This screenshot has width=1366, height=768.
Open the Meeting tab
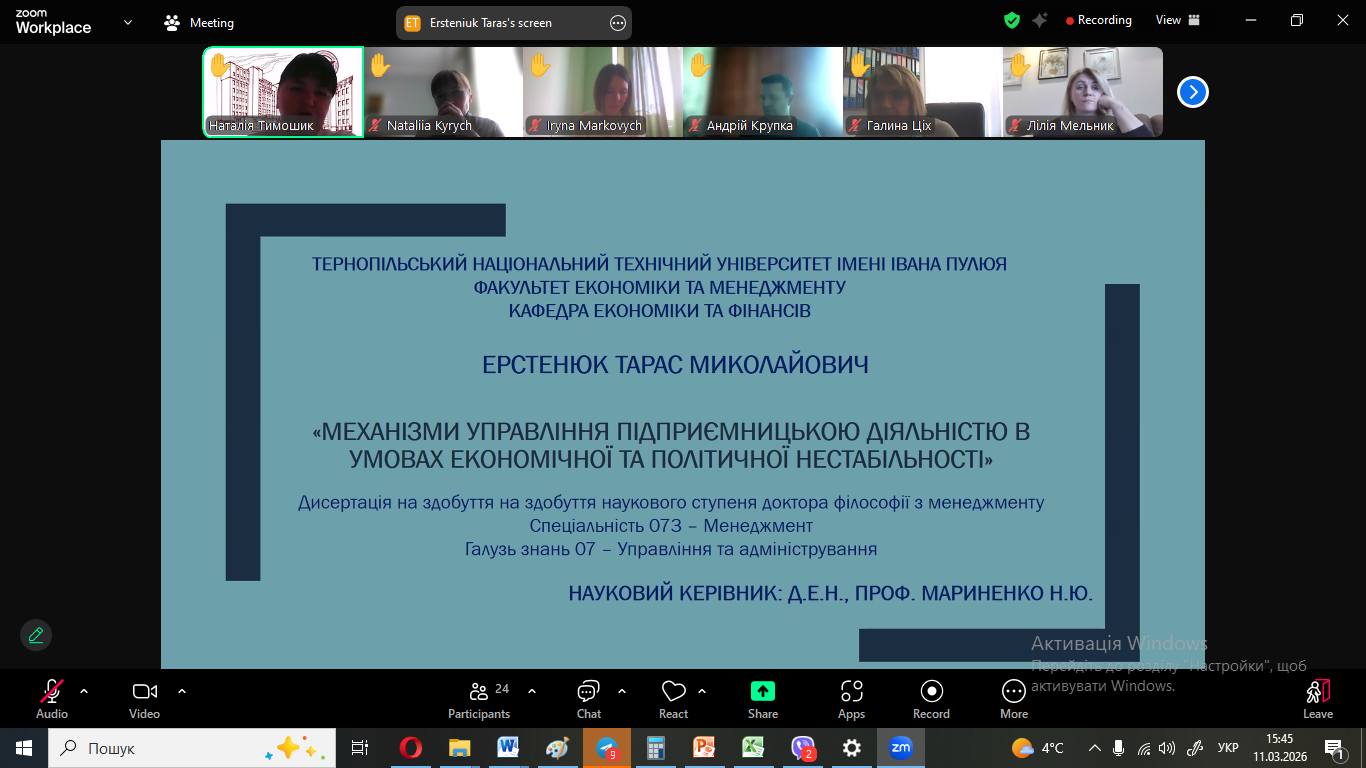coord(200,22)
